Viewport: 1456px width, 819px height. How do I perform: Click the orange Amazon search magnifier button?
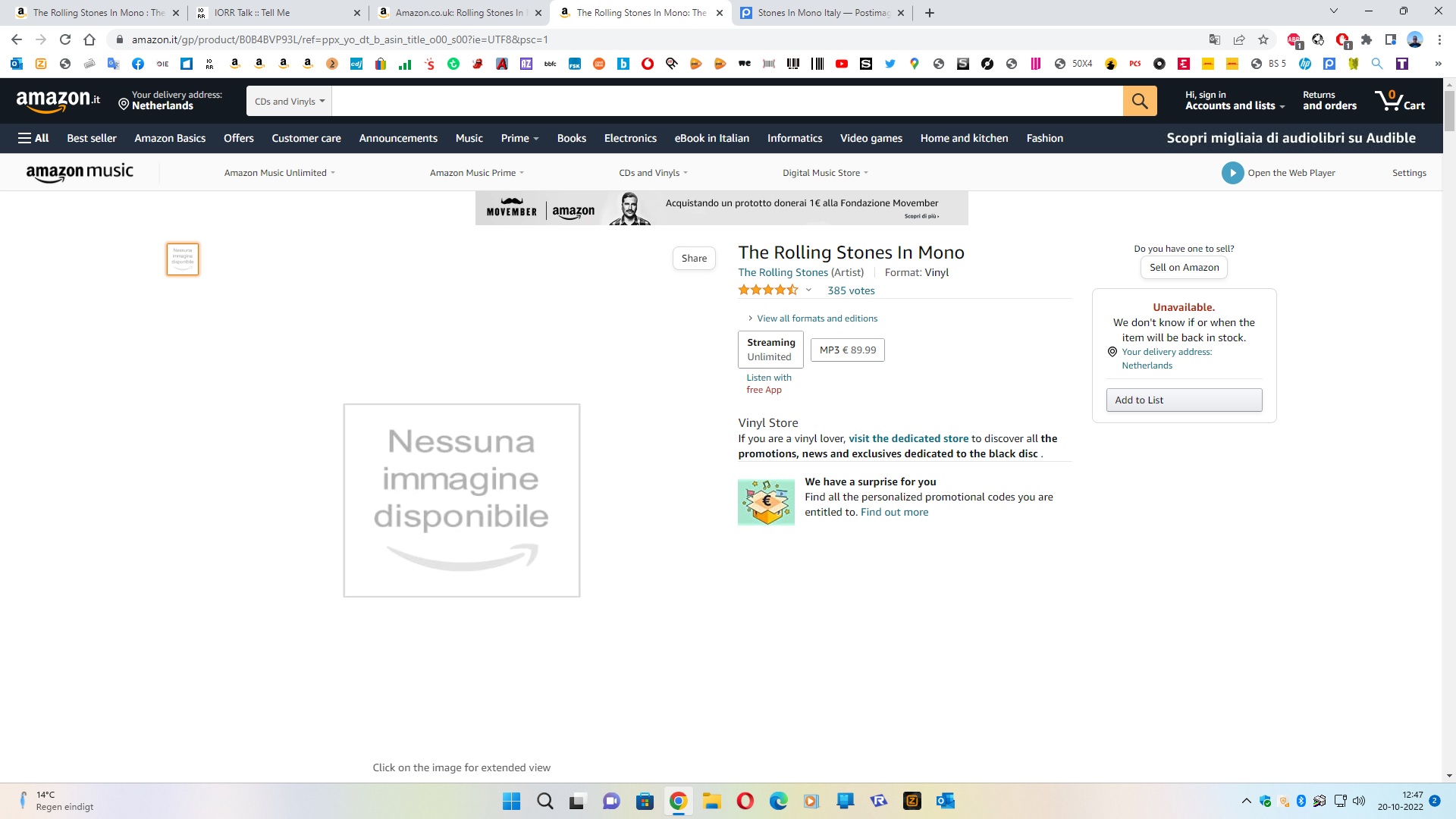tap(1140, 100)
